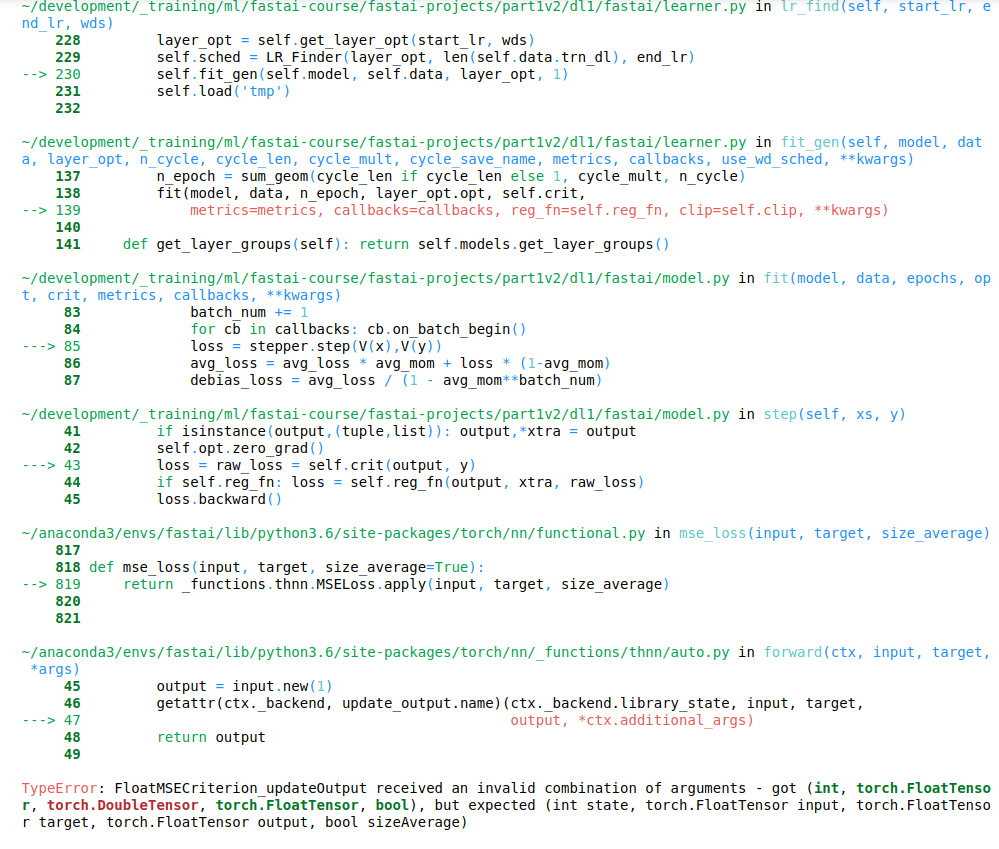The height and width of the screenshot is (849, 999).
Task: Click 'for cb in callbacks' line 84
Action: pos(358,329)
